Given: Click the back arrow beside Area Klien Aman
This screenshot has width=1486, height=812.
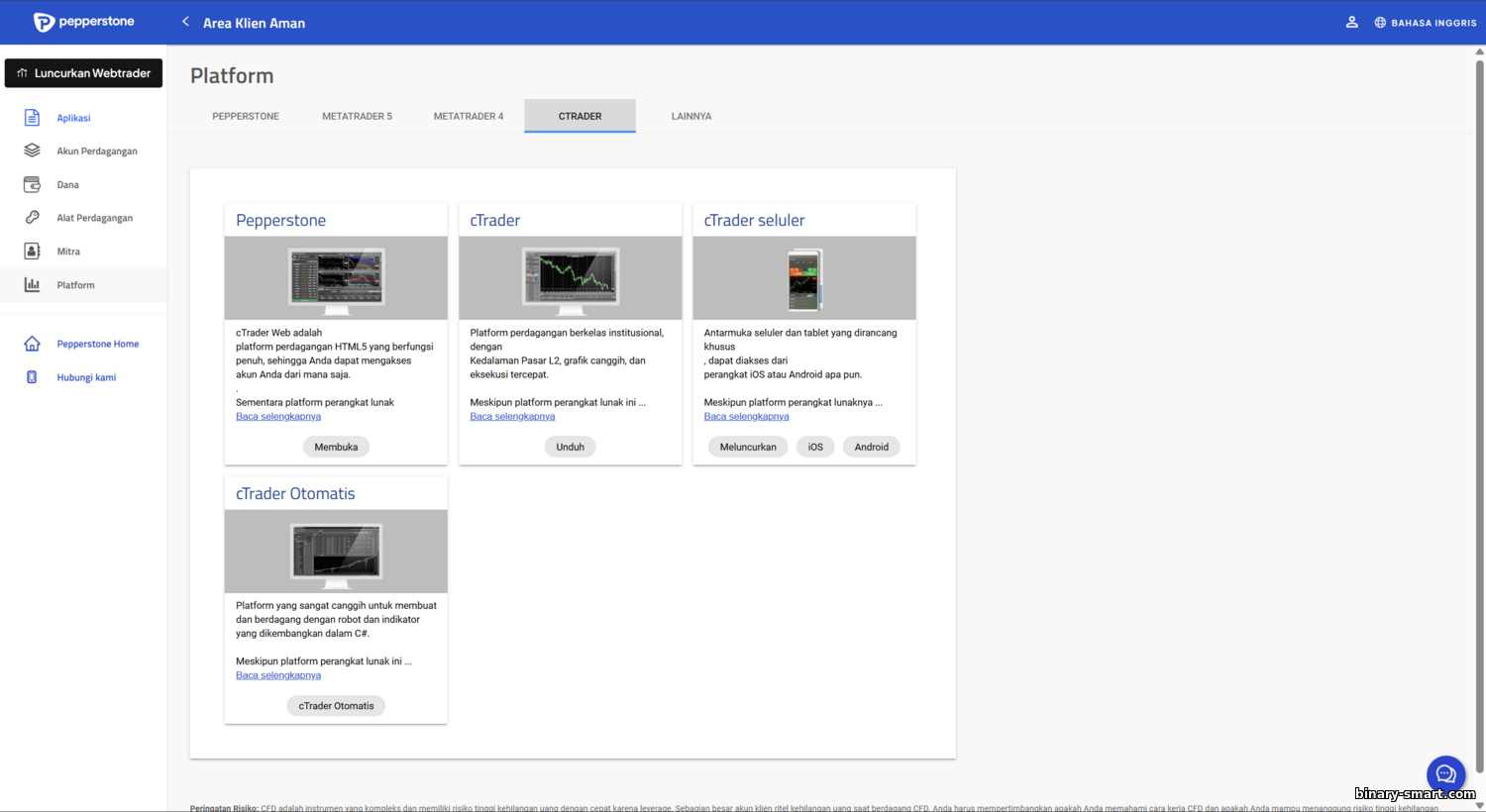Looking at the screenshot, I should 185,22.
